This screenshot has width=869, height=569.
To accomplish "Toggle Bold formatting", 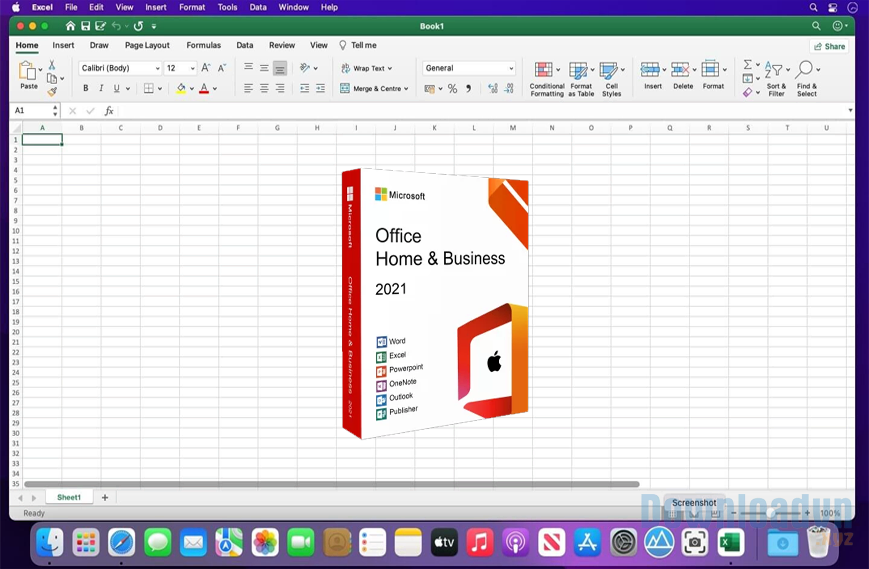I will point(85,88).
